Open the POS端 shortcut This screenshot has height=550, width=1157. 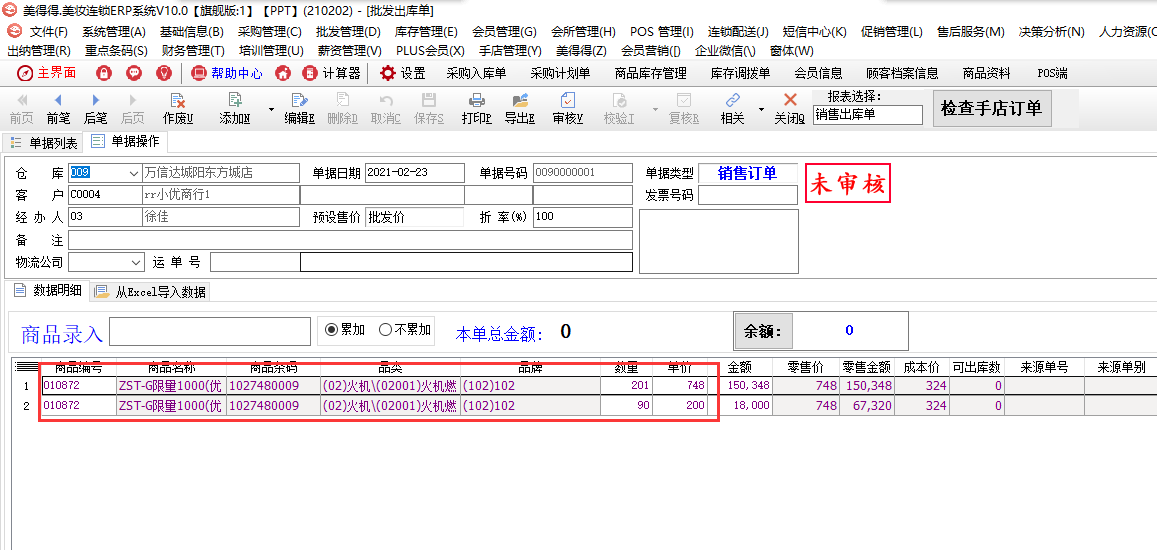(x=1052, y=73)
